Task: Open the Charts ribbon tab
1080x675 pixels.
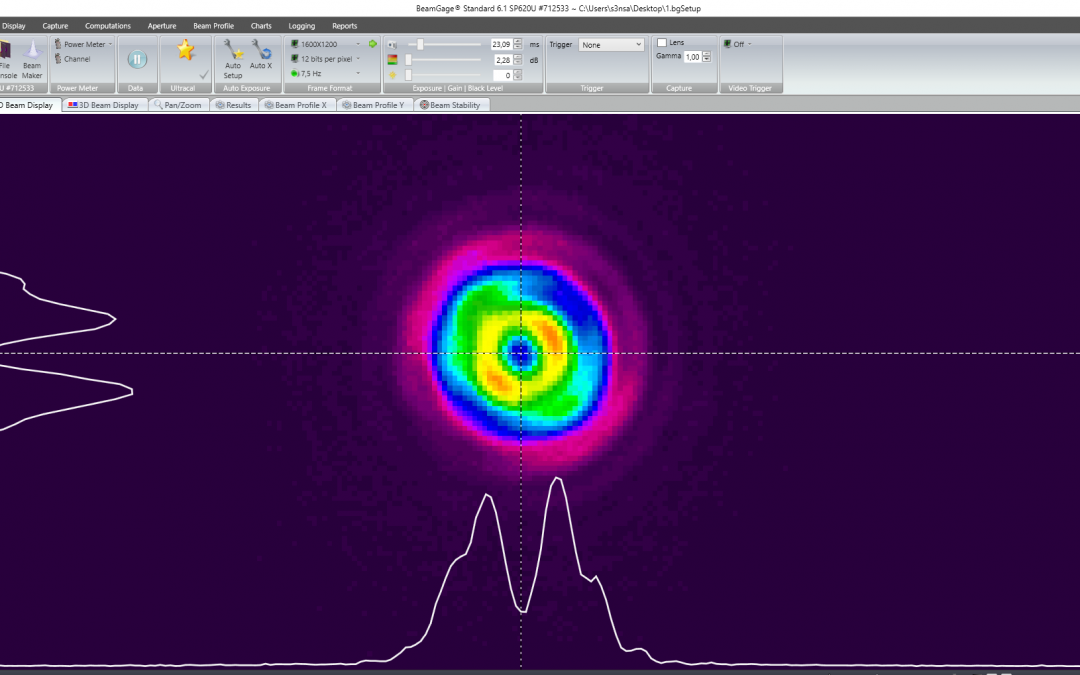Action: (261, 26)
